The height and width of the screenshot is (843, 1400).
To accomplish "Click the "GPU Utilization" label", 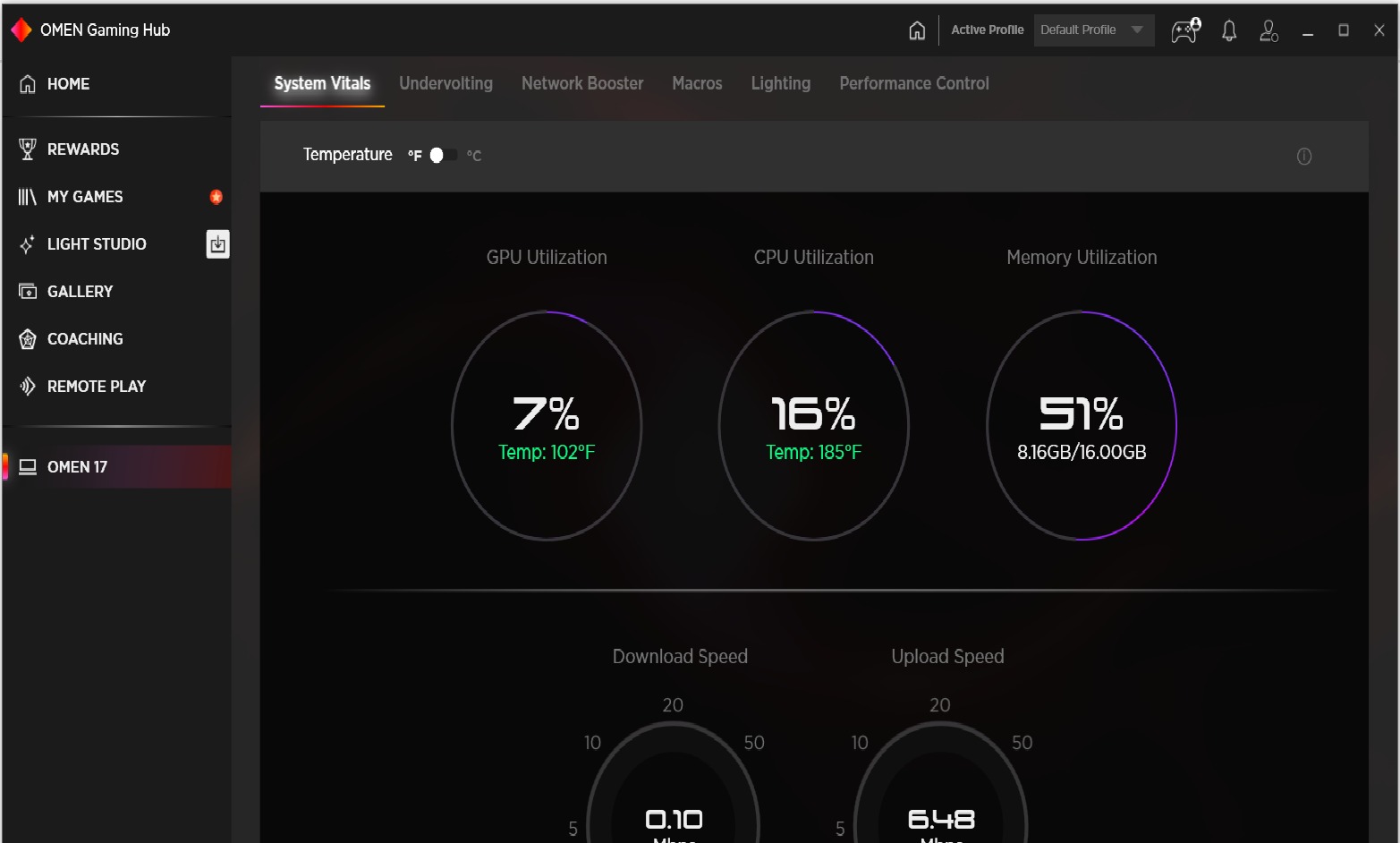I will [x=547, y=258].
